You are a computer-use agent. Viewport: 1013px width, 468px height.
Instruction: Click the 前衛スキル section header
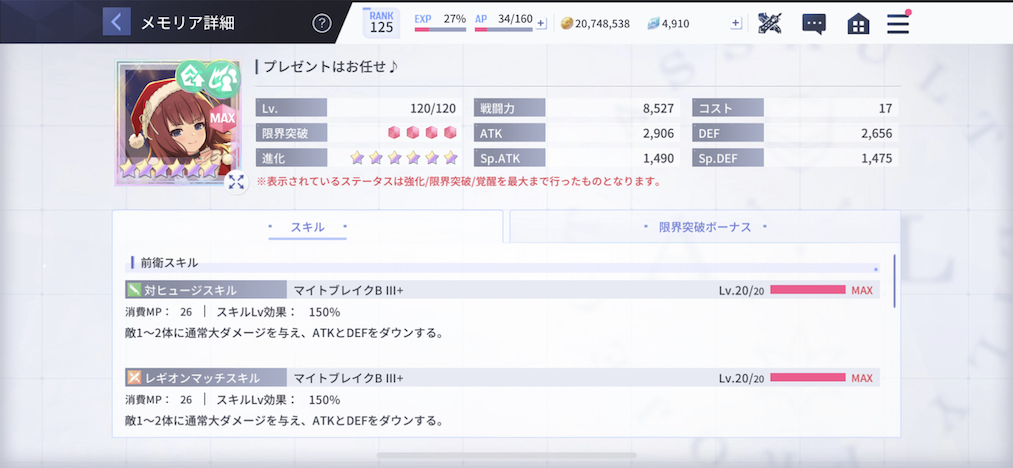tap(169, 262)
